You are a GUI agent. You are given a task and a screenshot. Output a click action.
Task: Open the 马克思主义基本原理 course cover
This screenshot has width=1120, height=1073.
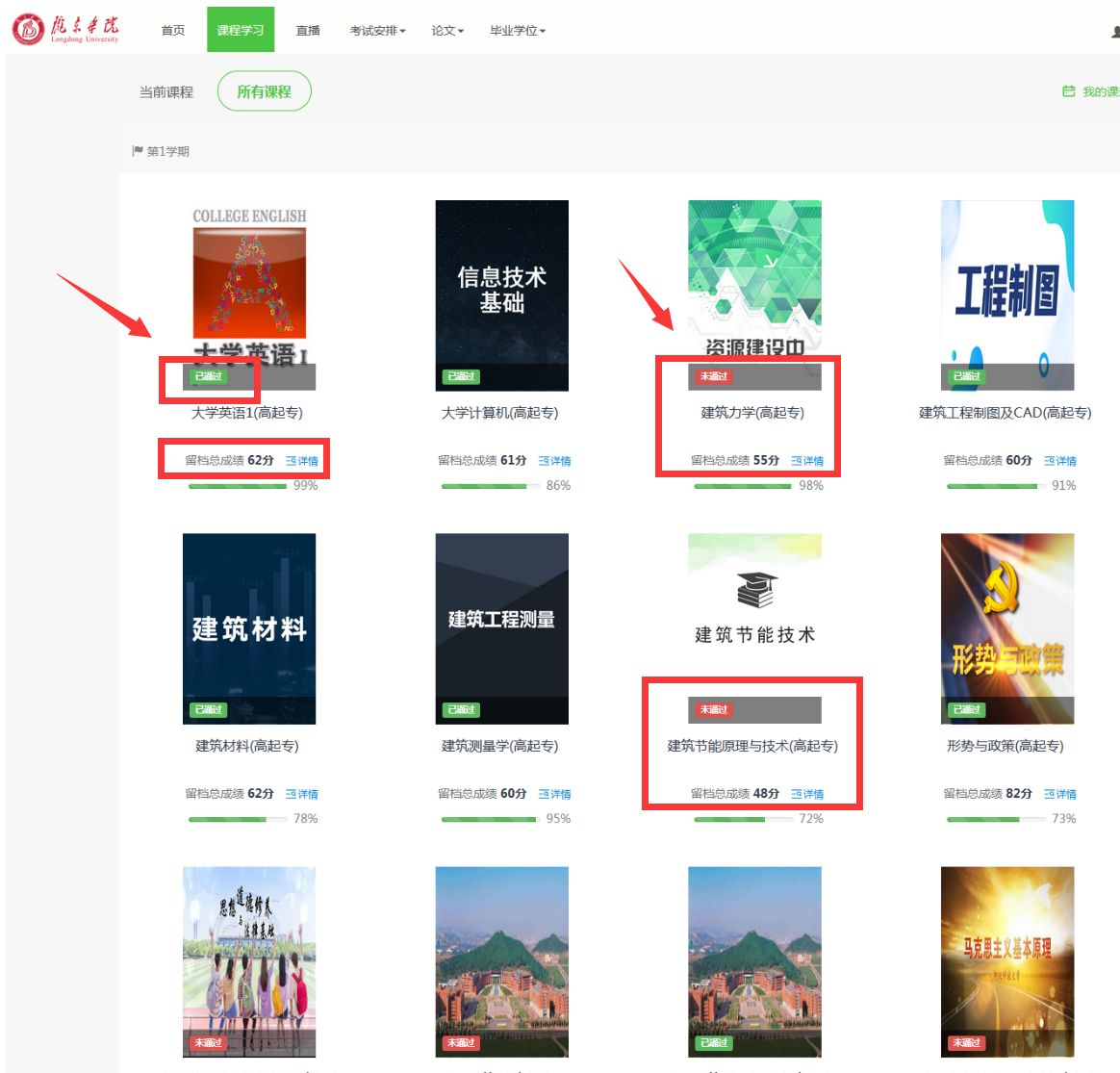(1007, 961)
